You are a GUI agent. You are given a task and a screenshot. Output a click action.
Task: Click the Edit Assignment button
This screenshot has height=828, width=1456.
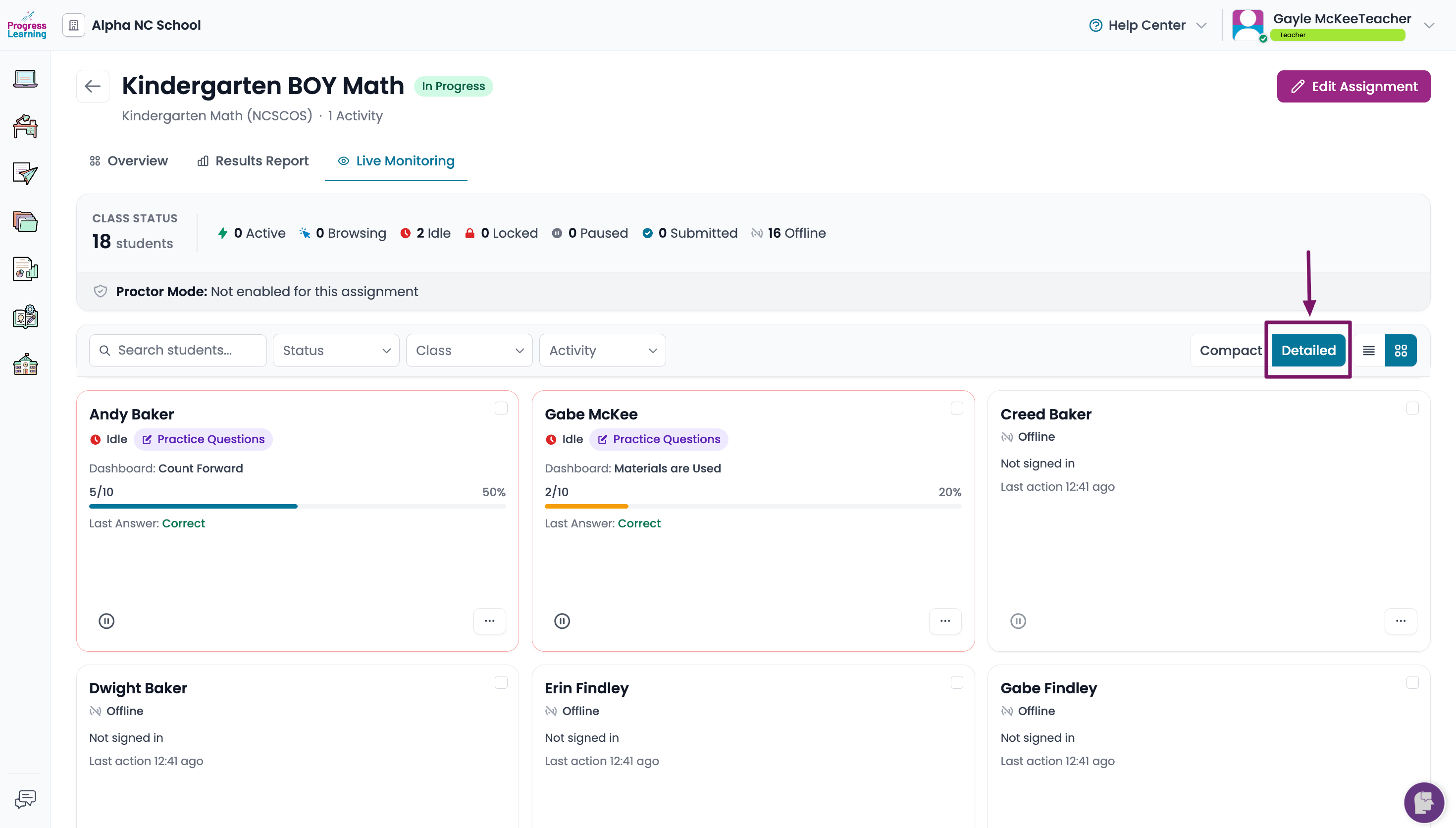(1353, 87)
